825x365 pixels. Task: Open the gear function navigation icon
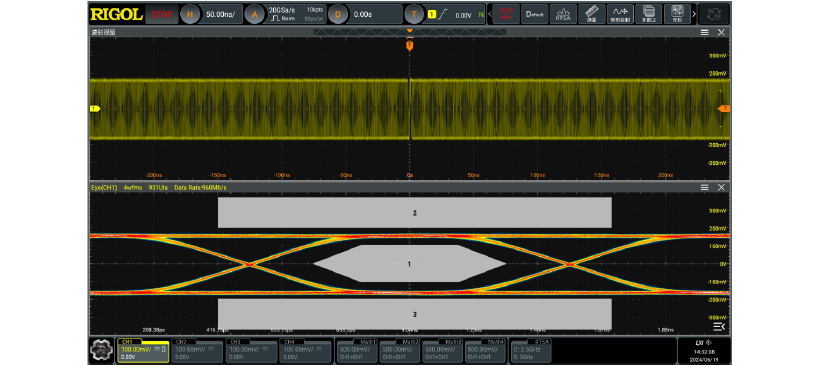101,350
